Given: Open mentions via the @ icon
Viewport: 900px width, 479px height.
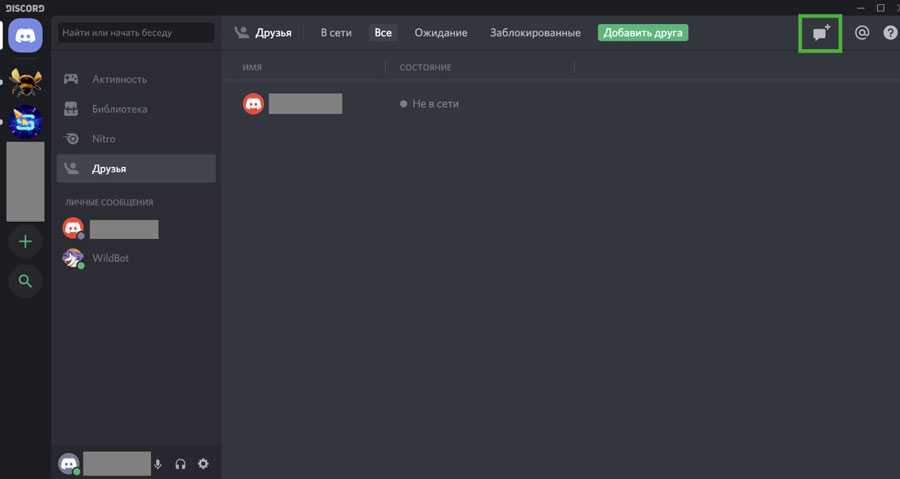Looking at the screenshot, I should (862, 33).
